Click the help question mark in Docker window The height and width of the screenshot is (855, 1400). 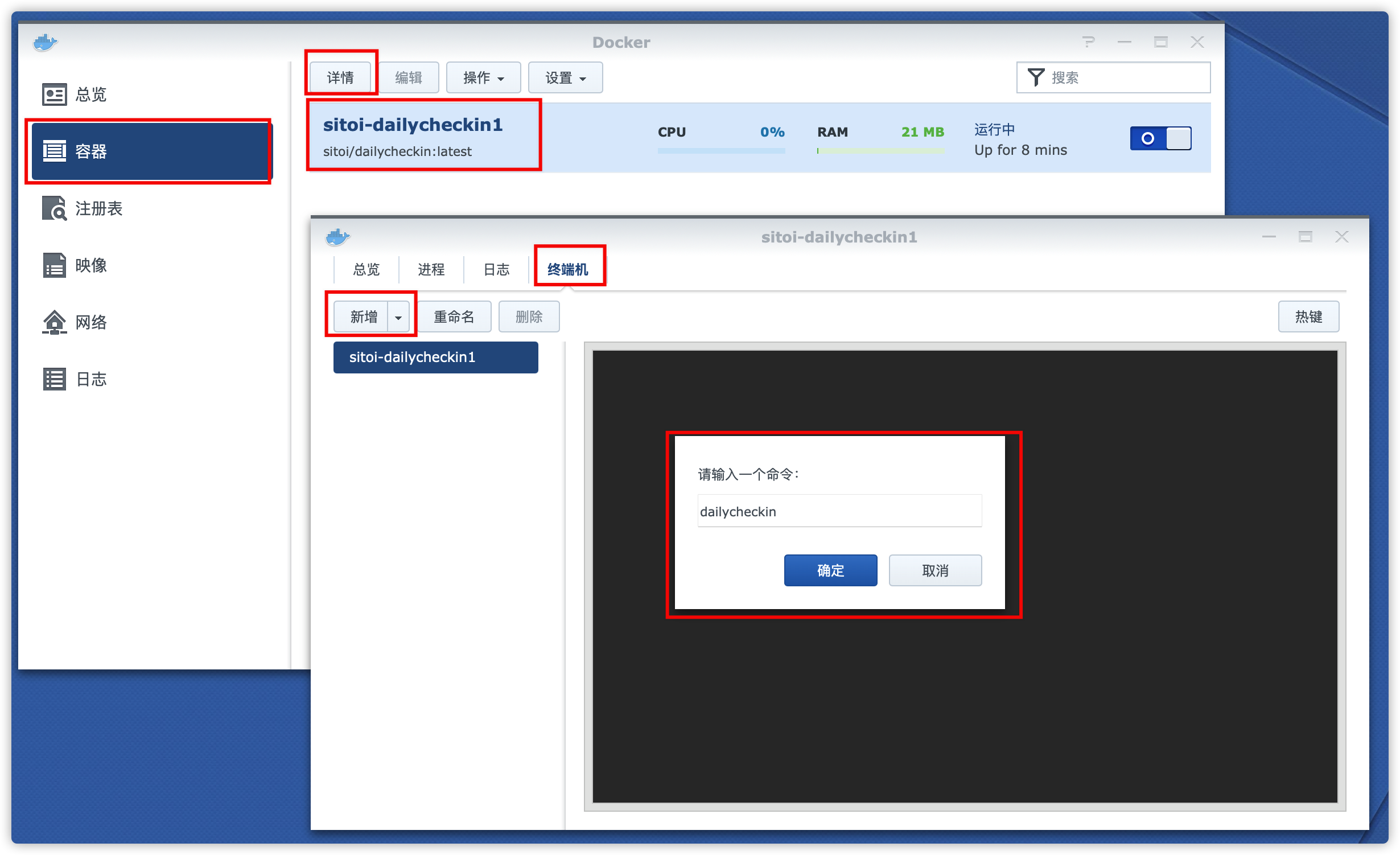tap(1088, 42)
